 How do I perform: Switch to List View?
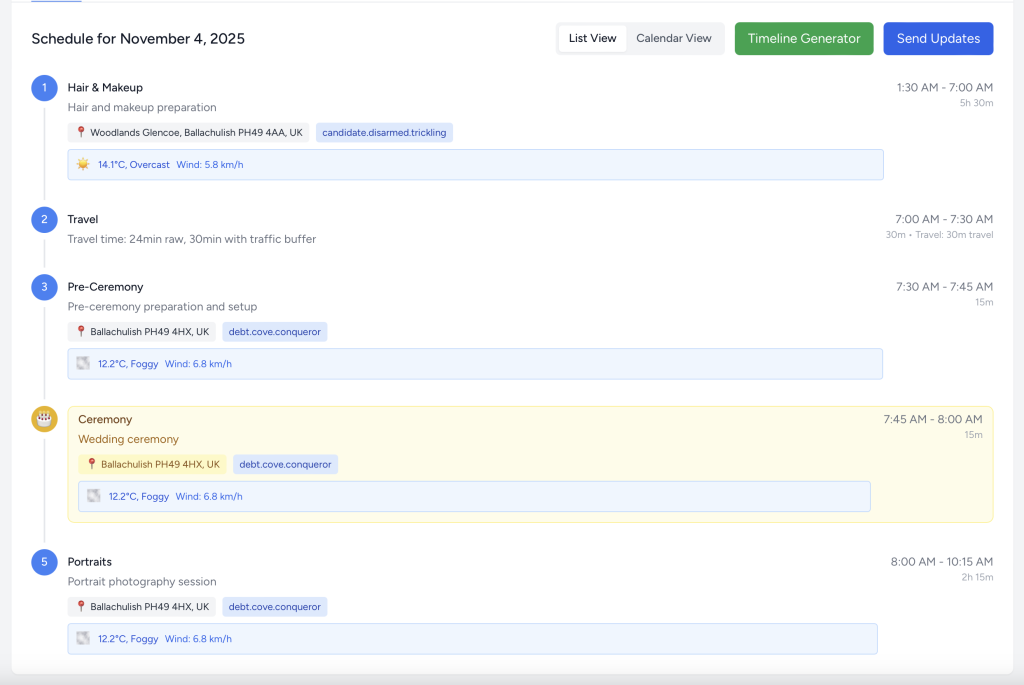[592, 39]
